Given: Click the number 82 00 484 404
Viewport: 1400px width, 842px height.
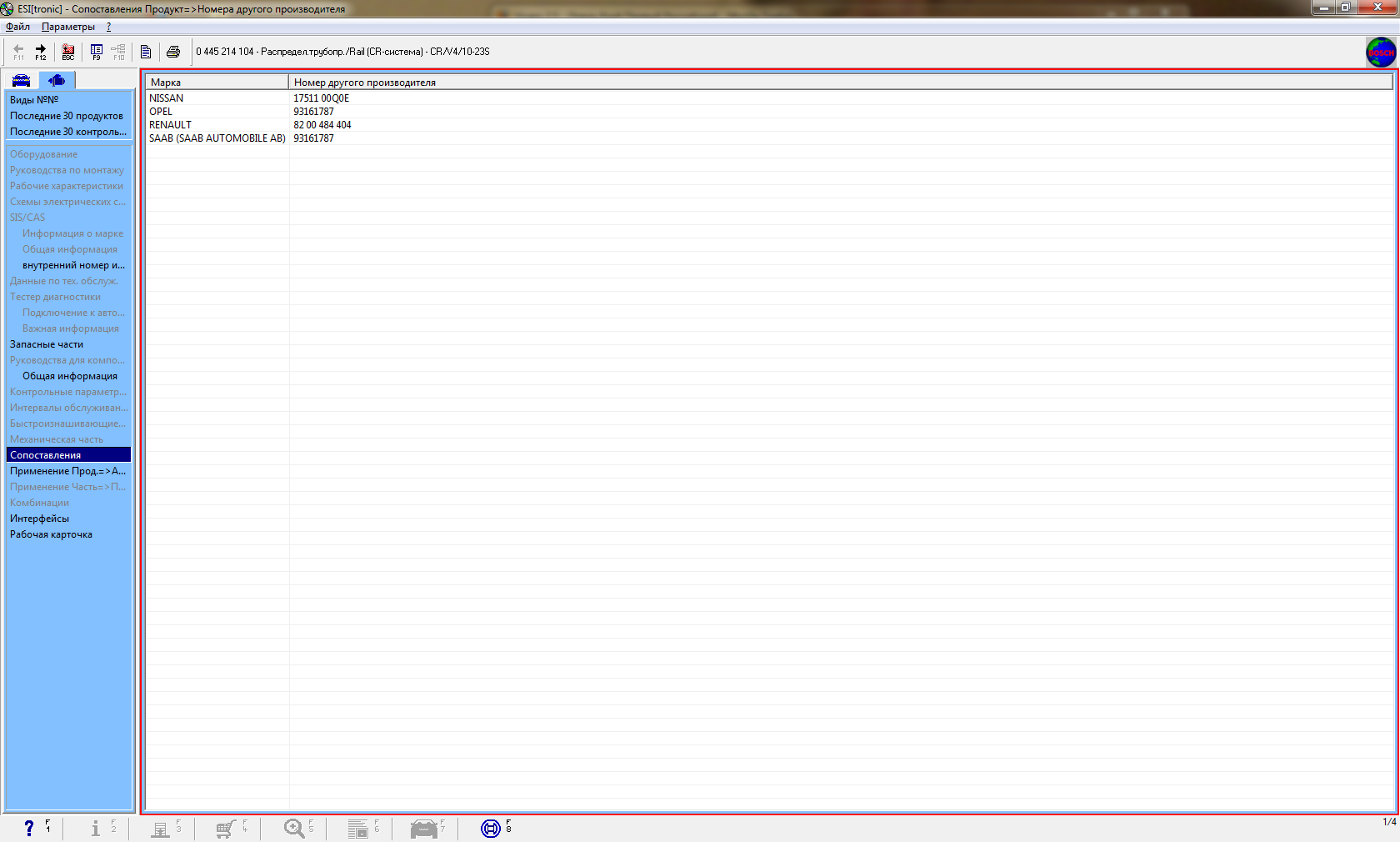Looking at the screenshot, I should [322, 125].
